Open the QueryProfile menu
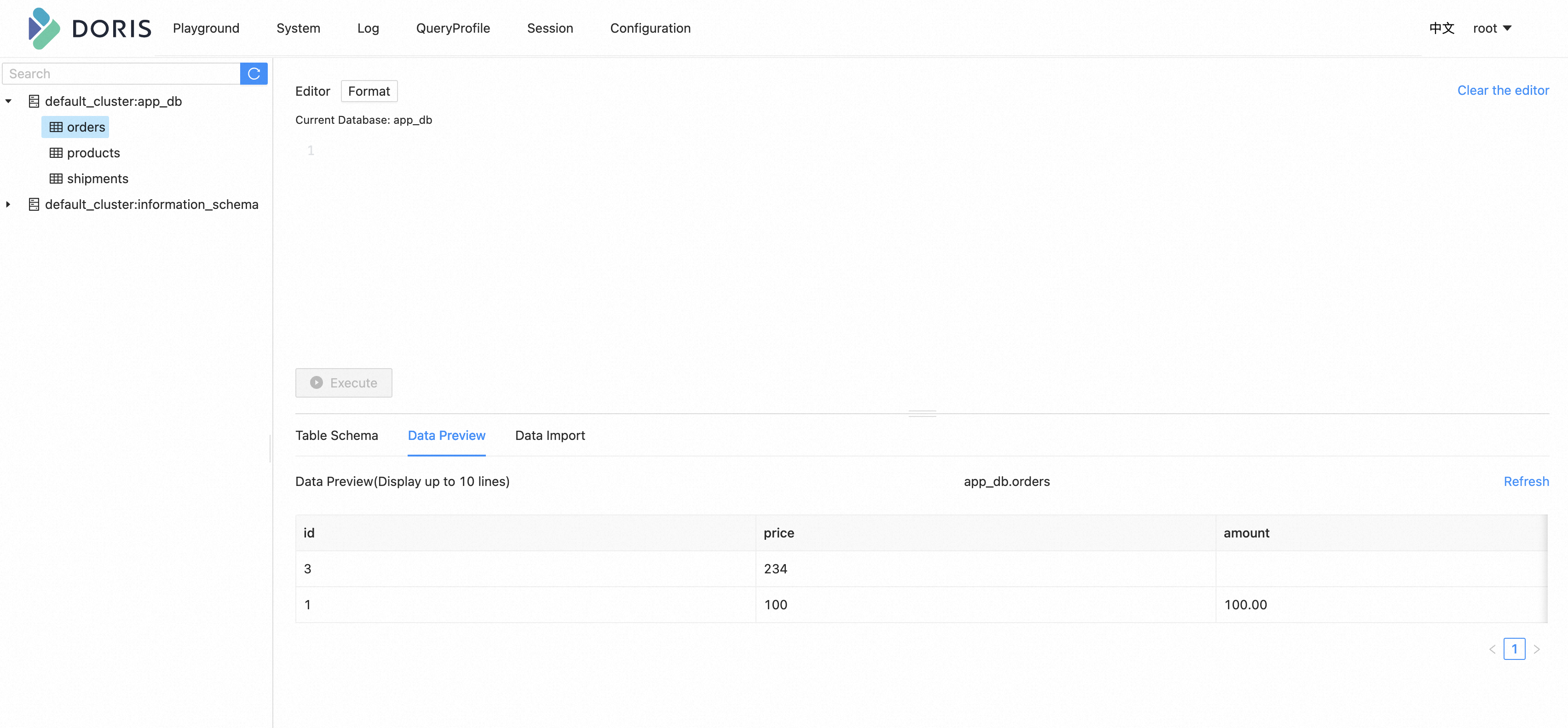Image resolution: width=1568 pixels, height=728 pixels. (453, 28)
